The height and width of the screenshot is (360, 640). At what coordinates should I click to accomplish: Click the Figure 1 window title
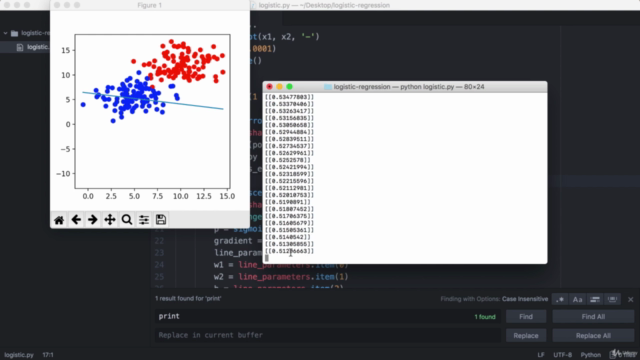[149, 5]
